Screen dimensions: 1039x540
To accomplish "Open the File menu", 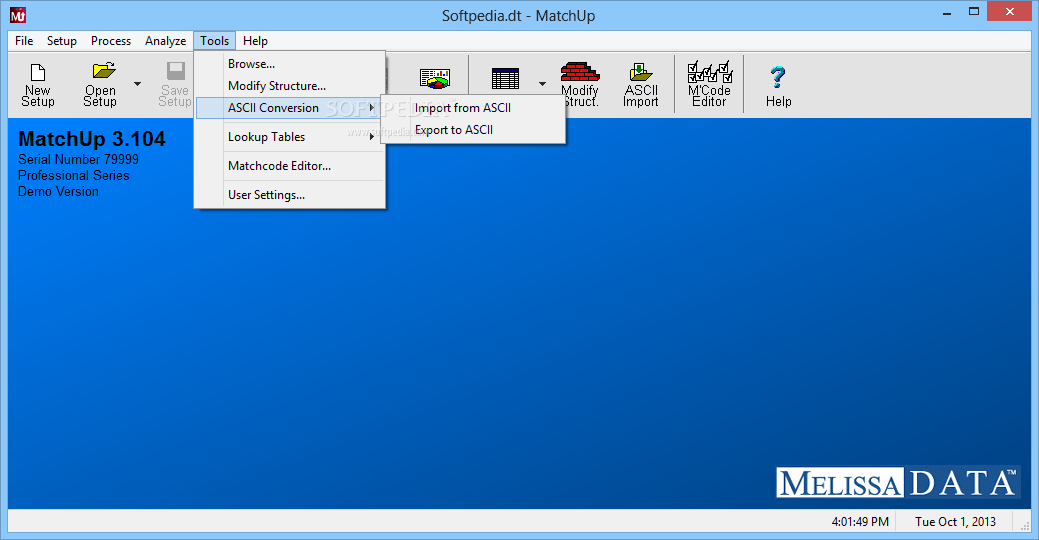I will click(24, 41).
